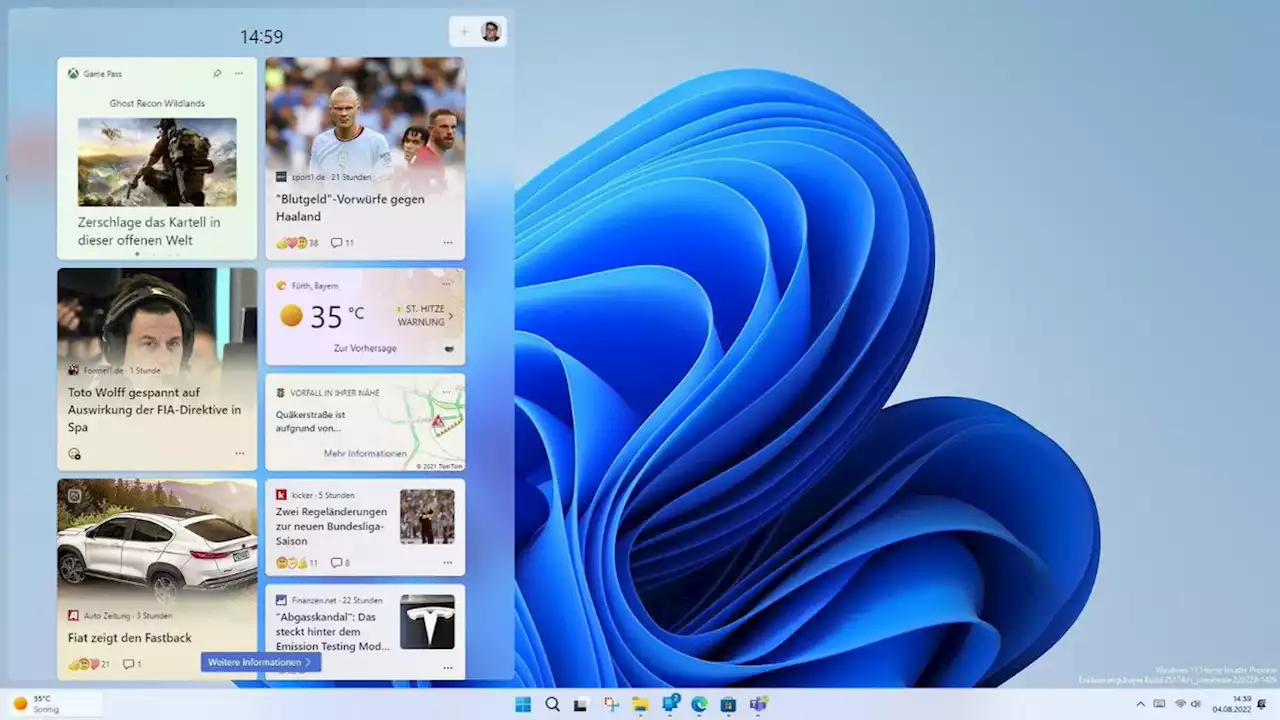Click the Finanzen.net source icon

(x=281, y=600)
